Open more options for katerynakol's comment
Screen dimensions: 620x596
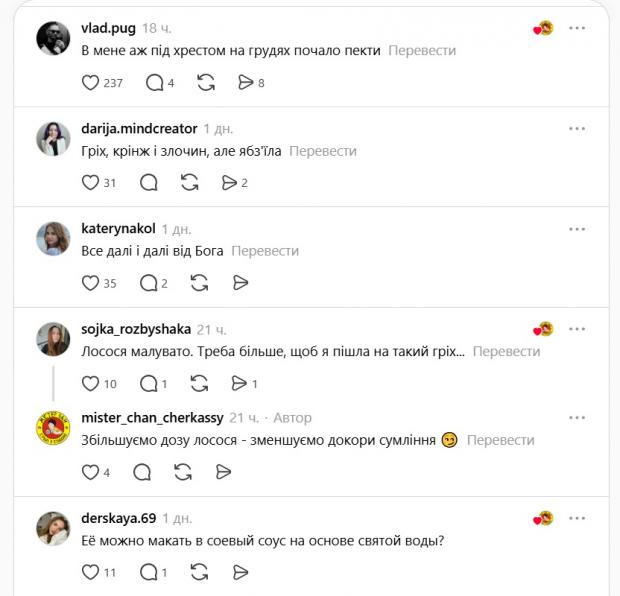pos(577,229)
